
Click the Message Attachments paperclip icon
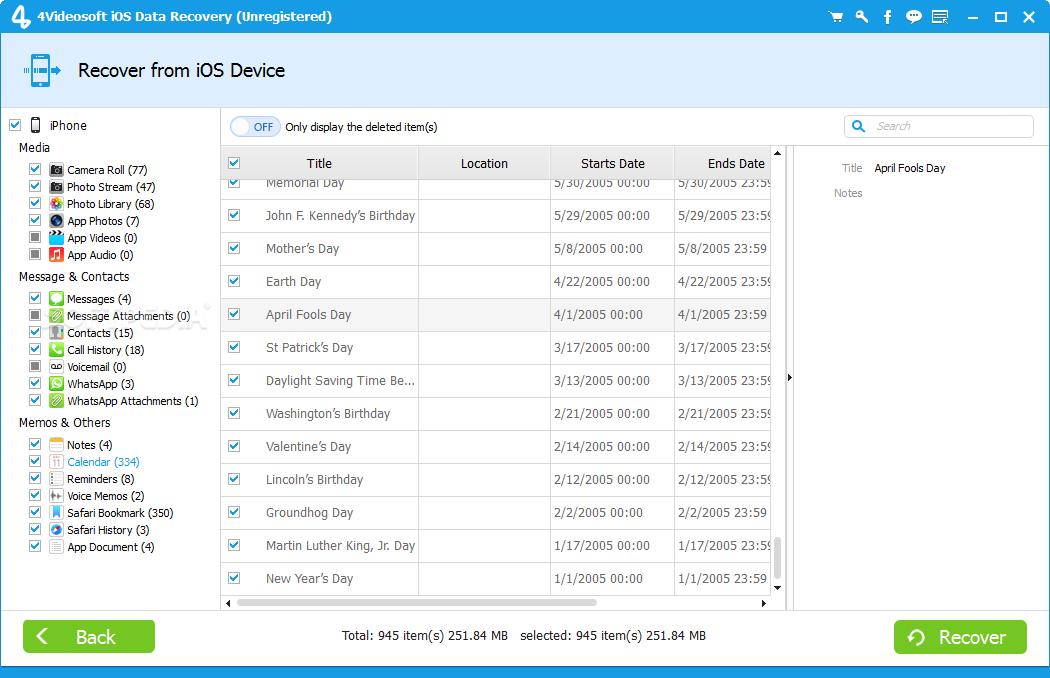pyautogui.click(x=56, y=316)
